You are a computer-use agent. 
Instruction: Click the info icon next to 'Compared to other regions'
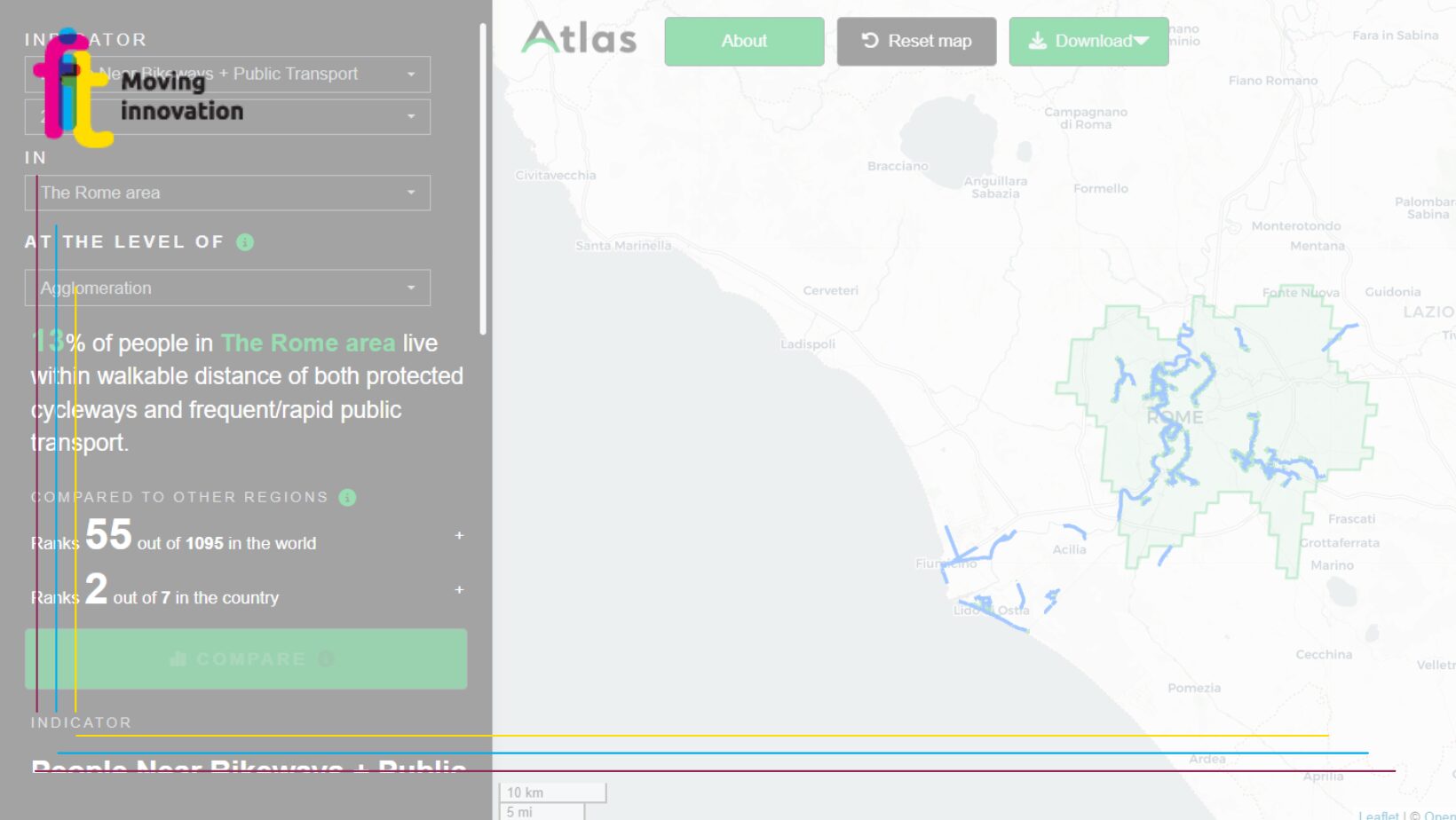(x=347, y=498)
